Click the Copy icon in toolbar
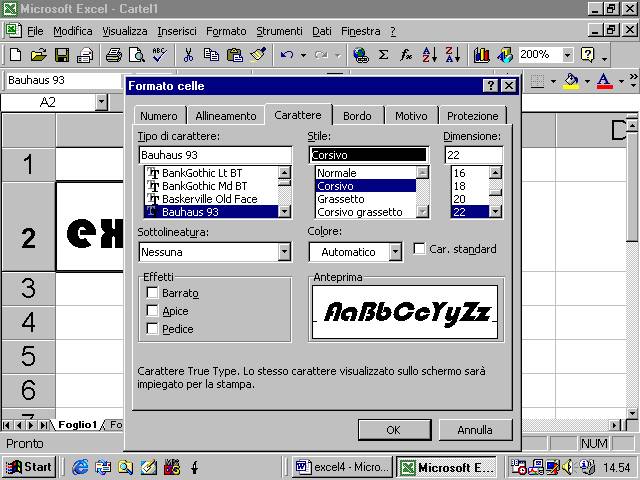 pyautogui.click(x=211, y=55)
